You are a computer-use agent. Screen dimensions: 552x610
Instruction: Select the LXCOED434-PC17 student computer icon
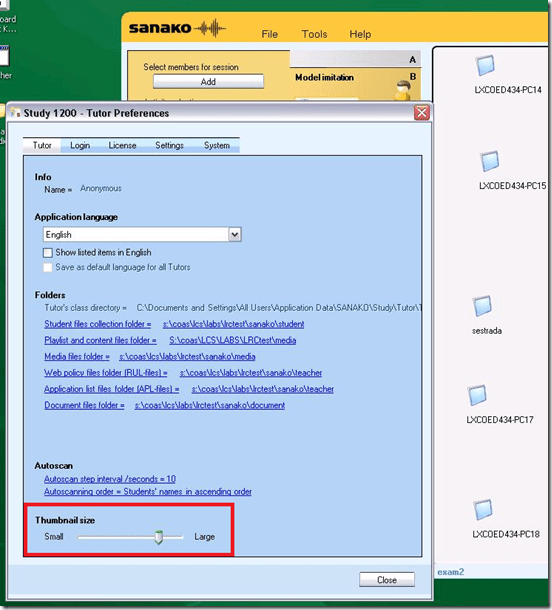click(x=477, y=395)
